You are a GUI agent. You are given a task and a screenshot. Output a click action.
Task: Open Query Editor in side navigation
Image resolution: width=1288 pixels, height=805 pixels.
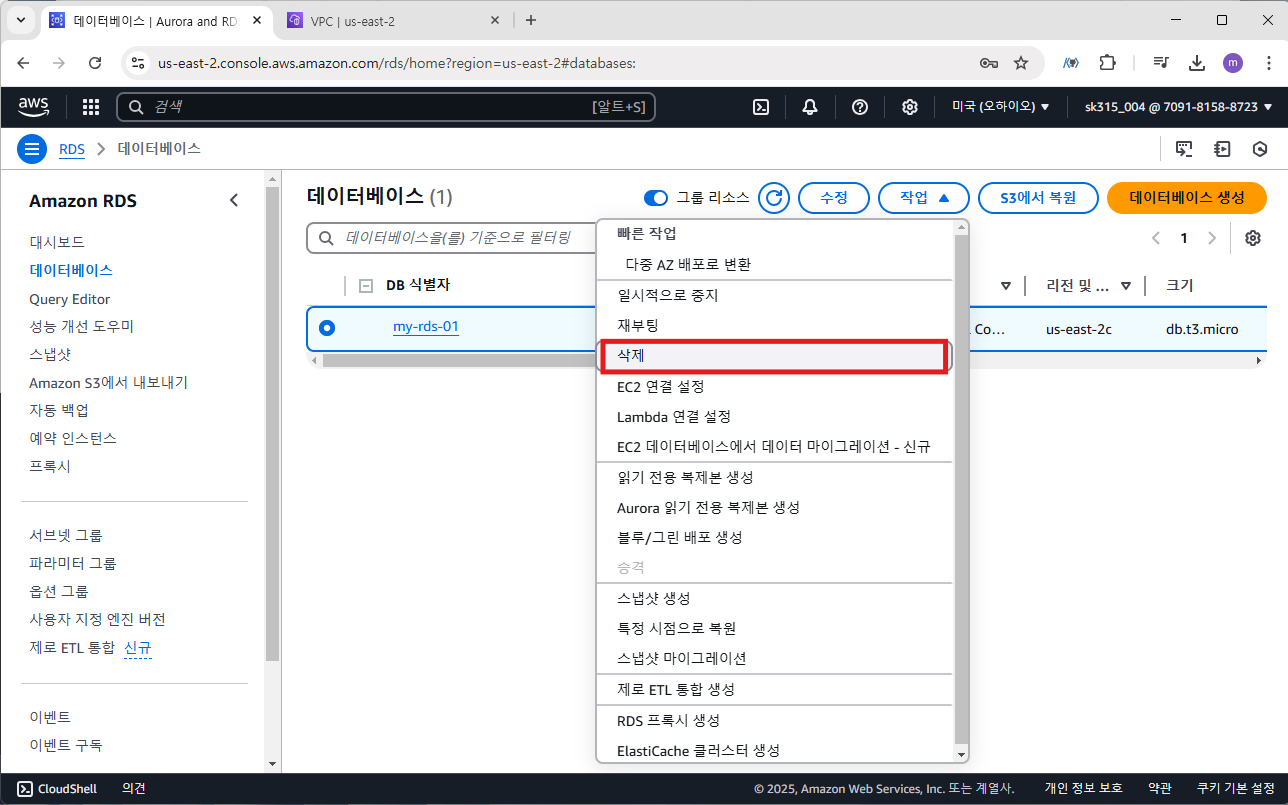pyautogui.click(x=70, y=299)
